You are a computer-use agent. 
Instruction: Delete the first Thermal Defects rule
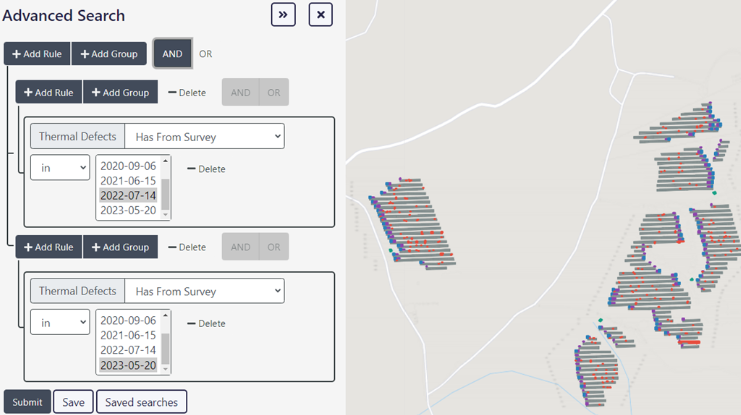pos(206,169)
